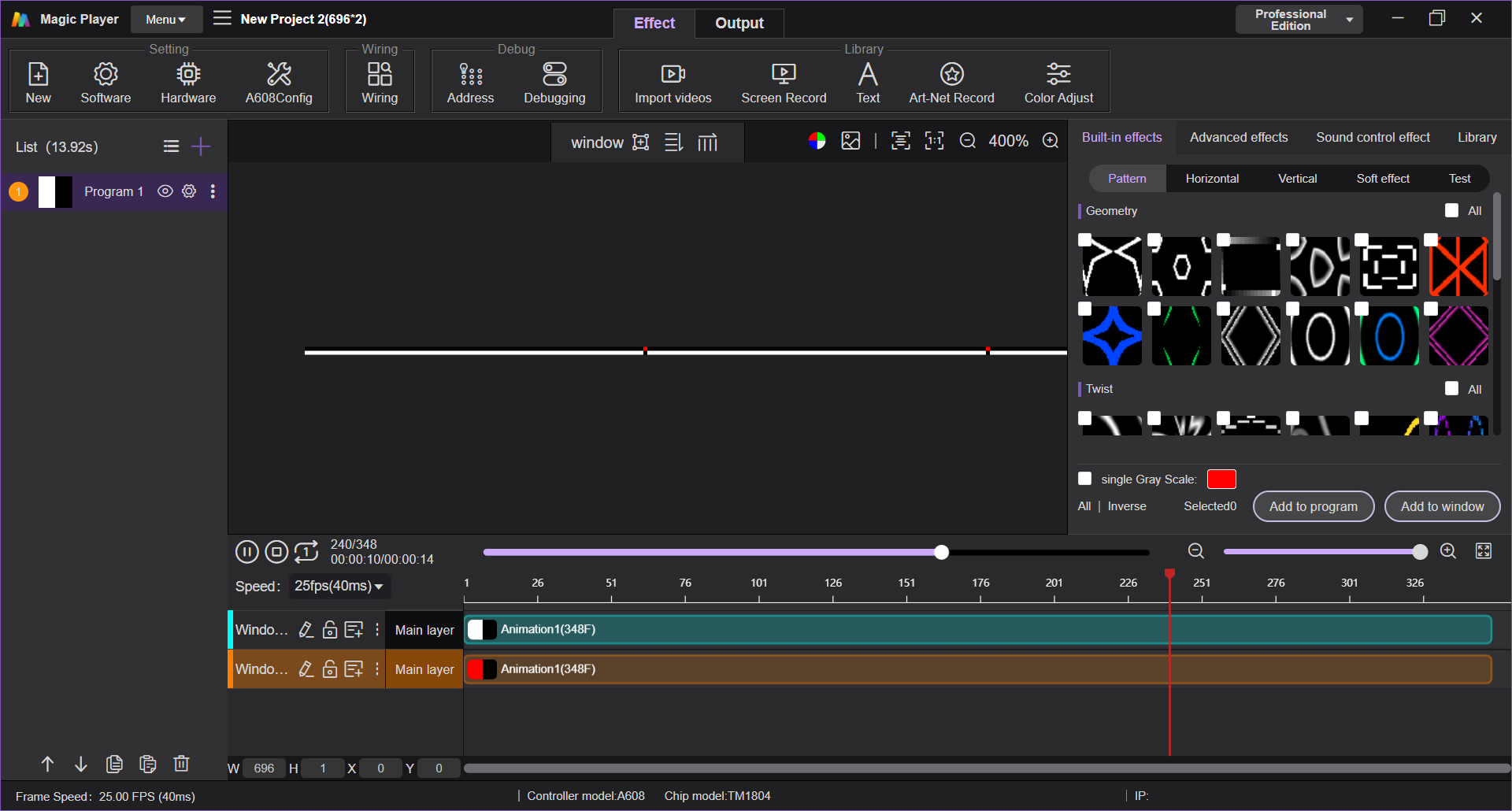Add layer on teal window track
Image resolution: width=1512 pixels, height=811 pixels.
coord(354,629)
